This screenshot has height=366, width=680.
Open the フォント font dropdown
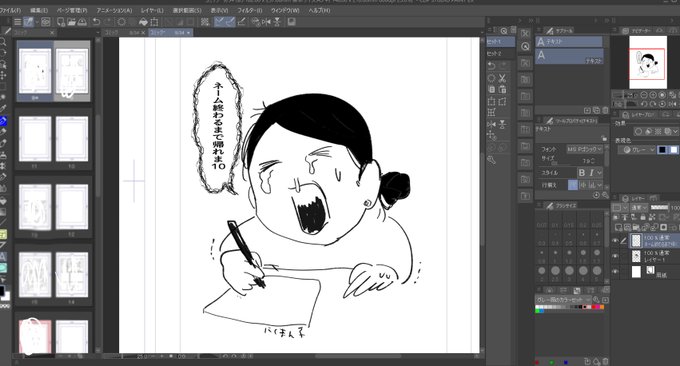point(585,149)
